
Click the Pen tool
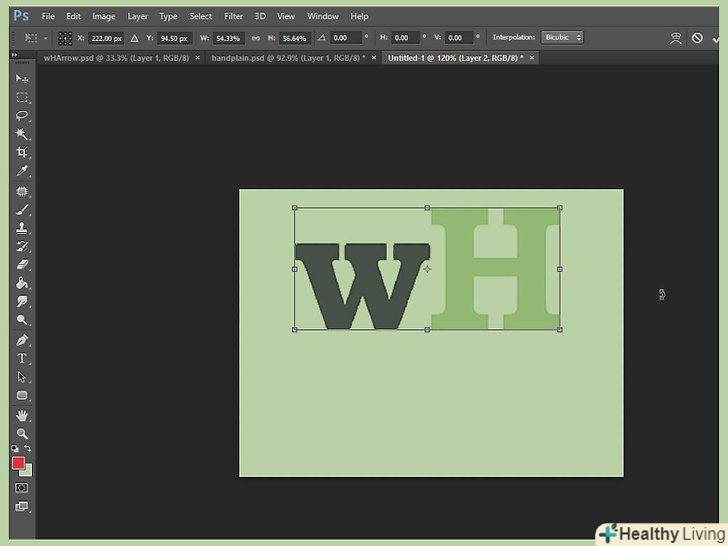coord(22,340)
